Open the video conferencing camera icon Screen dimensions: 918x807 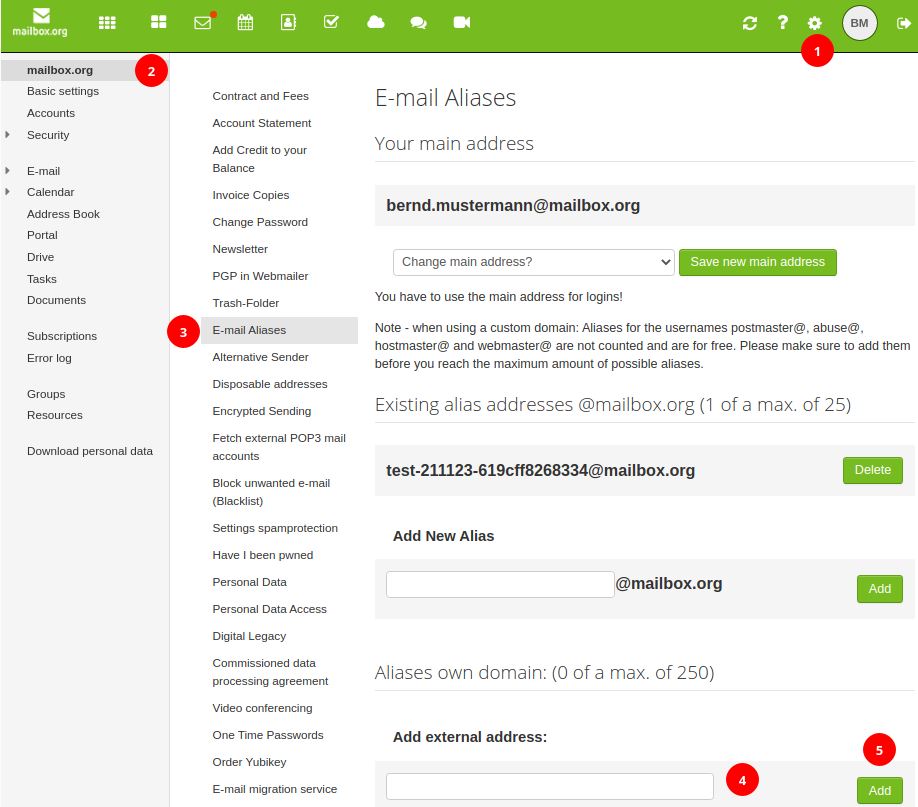[x=462, y=22]
